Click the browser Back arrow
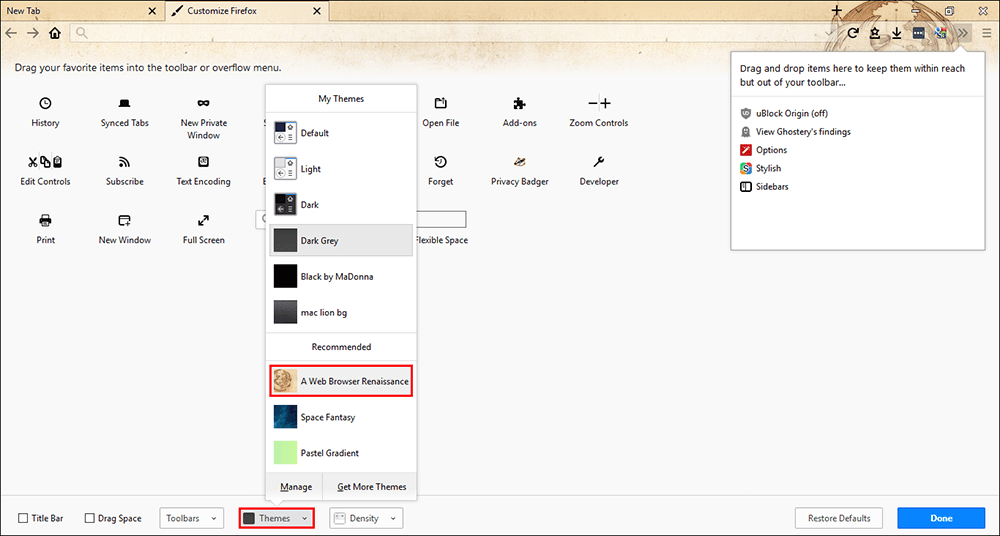The height and width of the screenshot is (536, 1000). coord(11,33)
